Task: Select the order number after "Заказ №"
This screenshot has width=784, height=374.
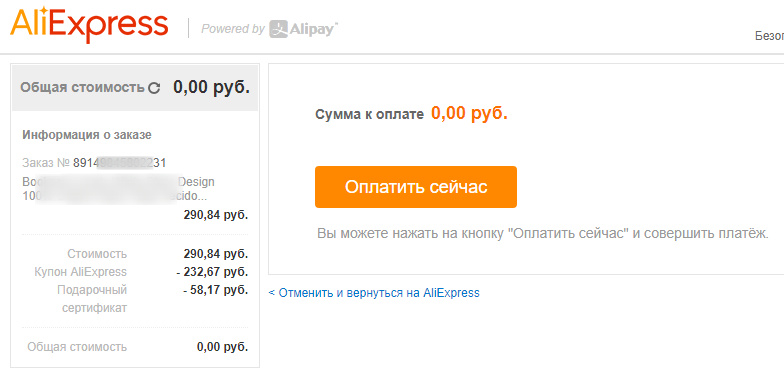Action: (x=120, y=162)
